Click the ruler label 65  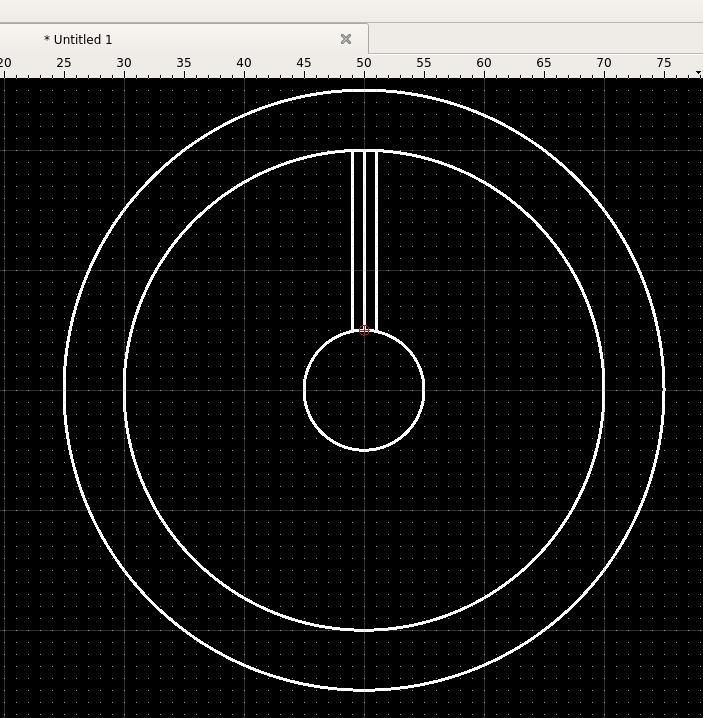pyautogui.click(x=544, y=63)
